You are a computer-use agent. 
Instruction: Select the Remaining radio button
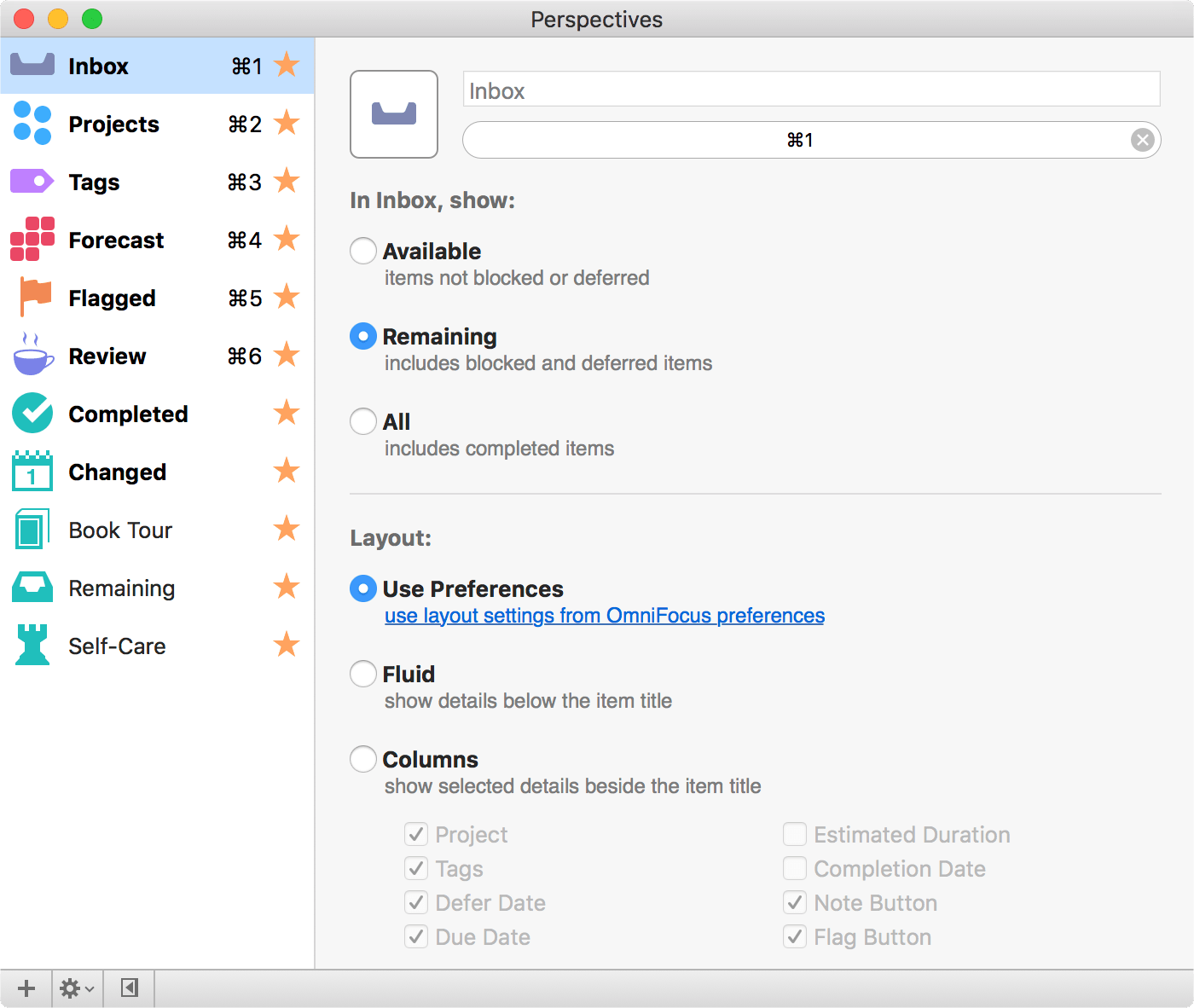[x=363, y=336]
